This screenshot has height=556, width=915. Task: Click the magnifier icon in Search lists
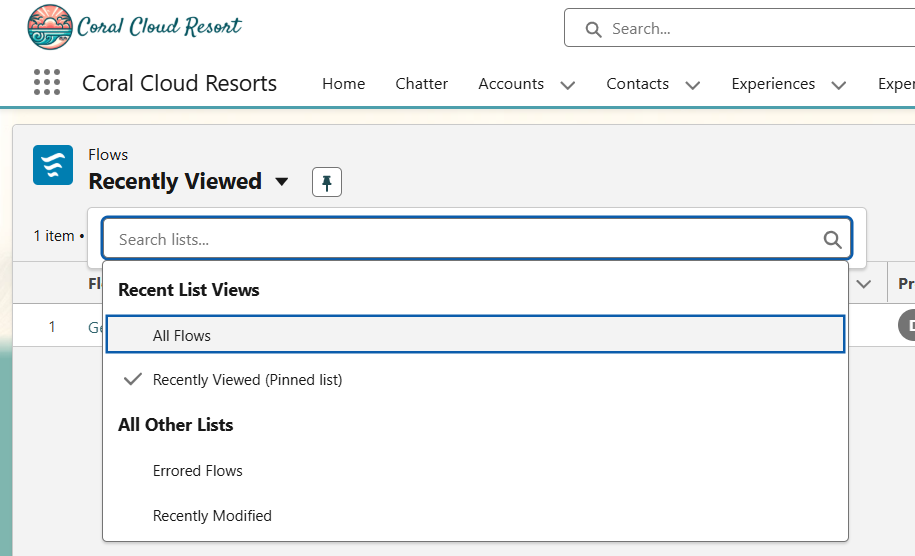pyautogui.click(x=832, y=239)
